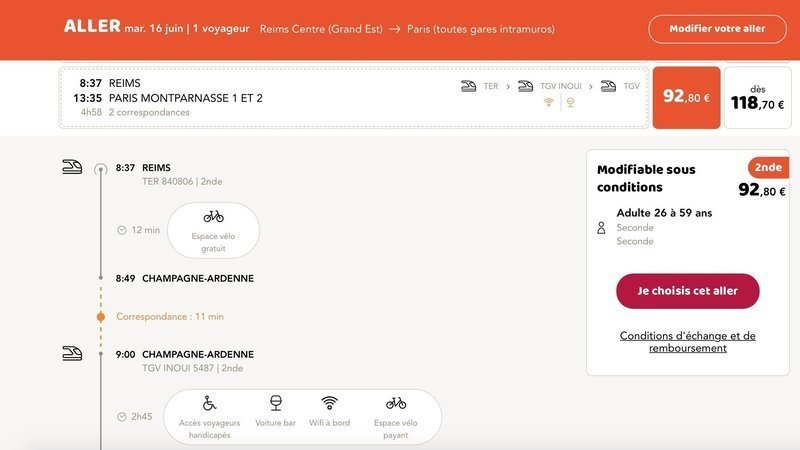Select the dès 118,70 € fare option

click(x=757, y=98)
